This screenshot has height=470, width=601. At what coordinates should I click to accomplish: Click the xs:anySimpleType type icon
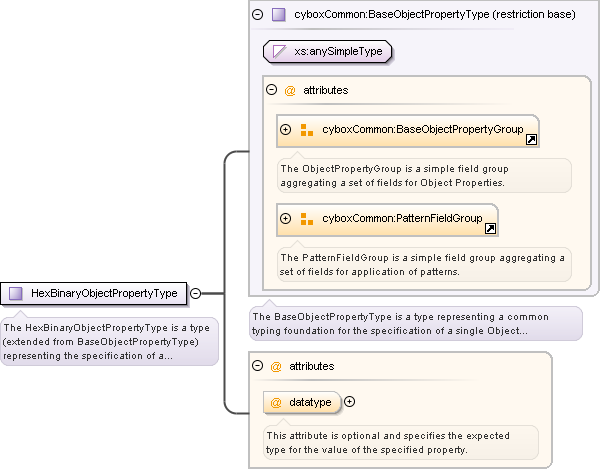click(280, 51)
